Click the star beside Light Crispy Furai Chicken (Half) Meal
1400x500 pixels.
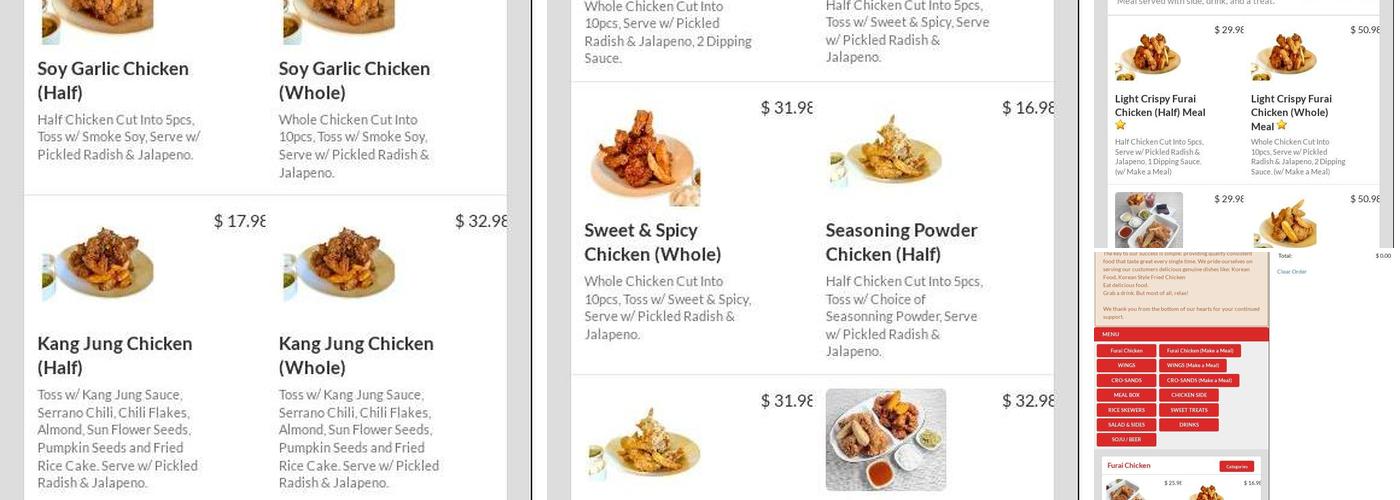(1120, 126)
